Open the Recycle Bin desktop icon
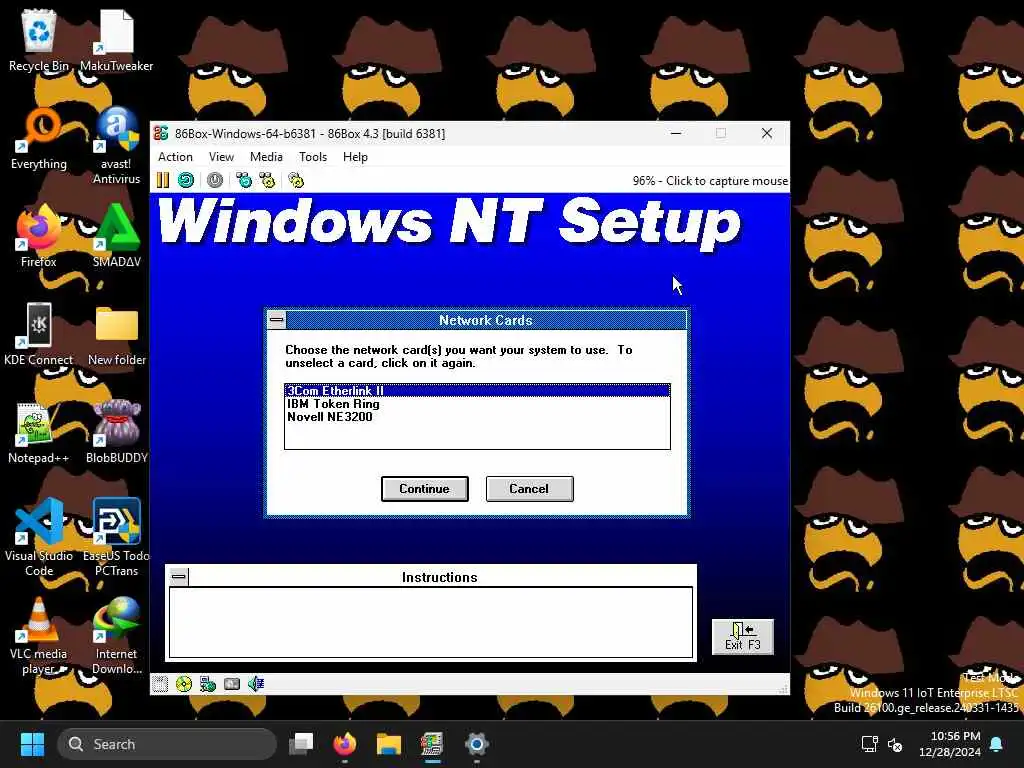Image resolution: width=1024 pixels, height=768 pixels. pyautogui.click(x=39, y=40)
